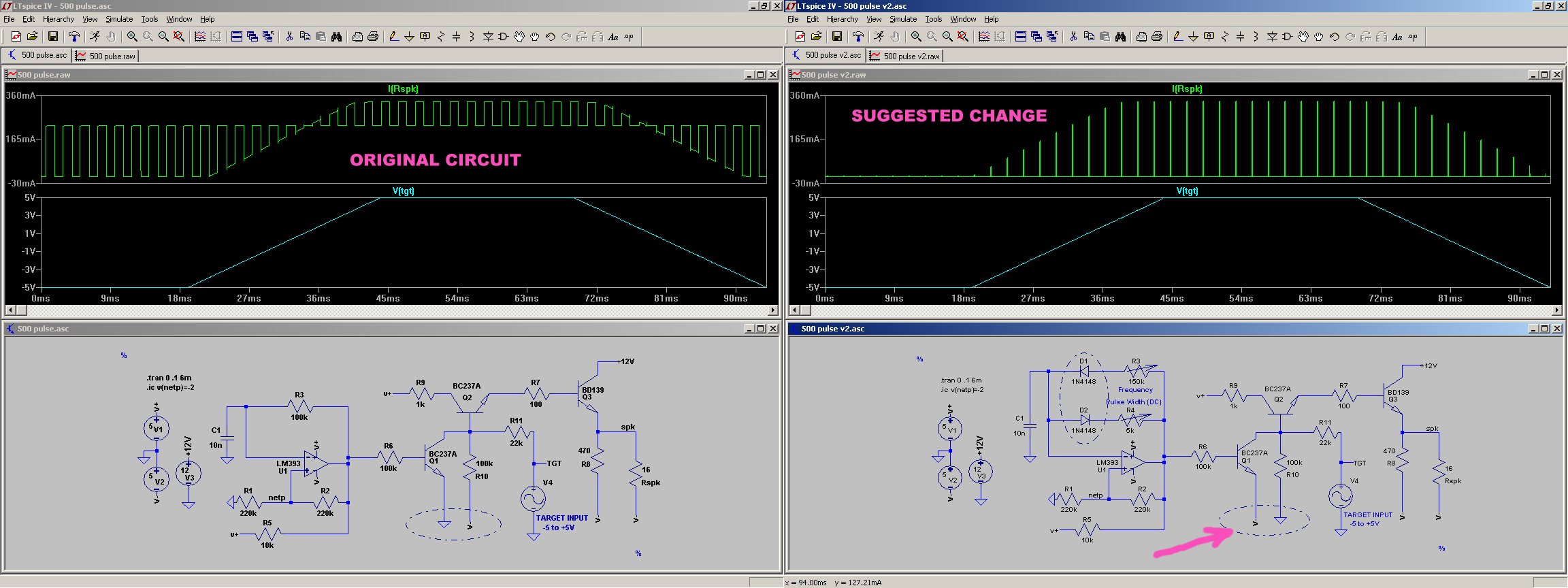Viewport: 1568px width, 588px height.
Task: Click Zoom In magnifier in right v2 window toolbar
Action: tap(916, 37)
